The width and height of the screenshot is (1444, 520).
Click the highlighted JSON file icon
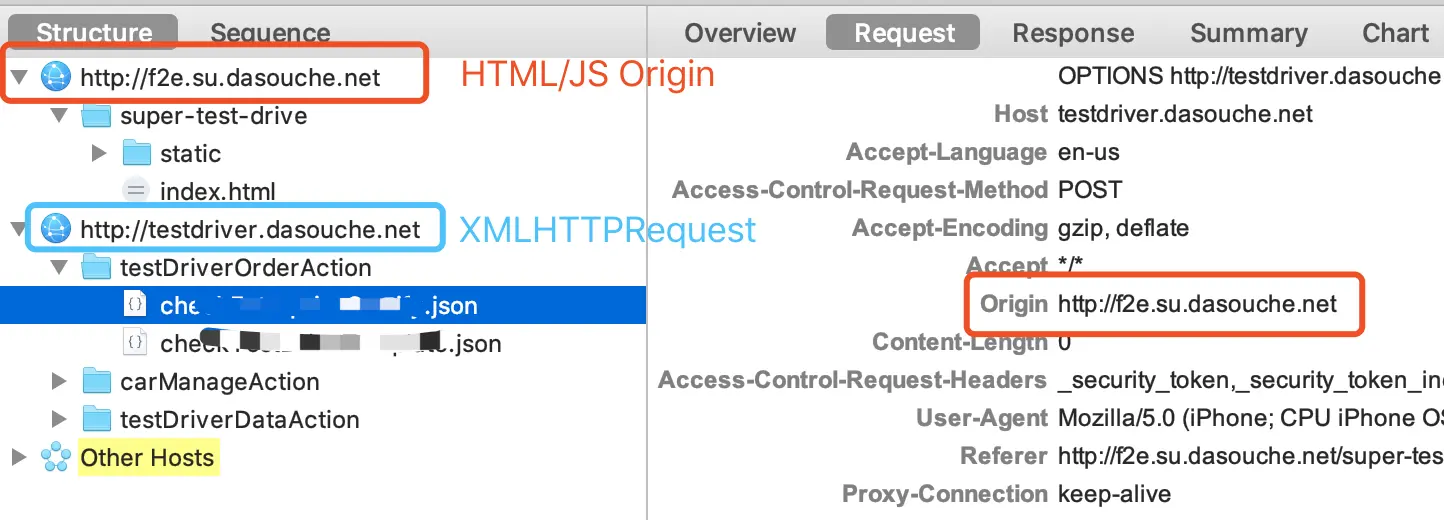tap(135, 305)
